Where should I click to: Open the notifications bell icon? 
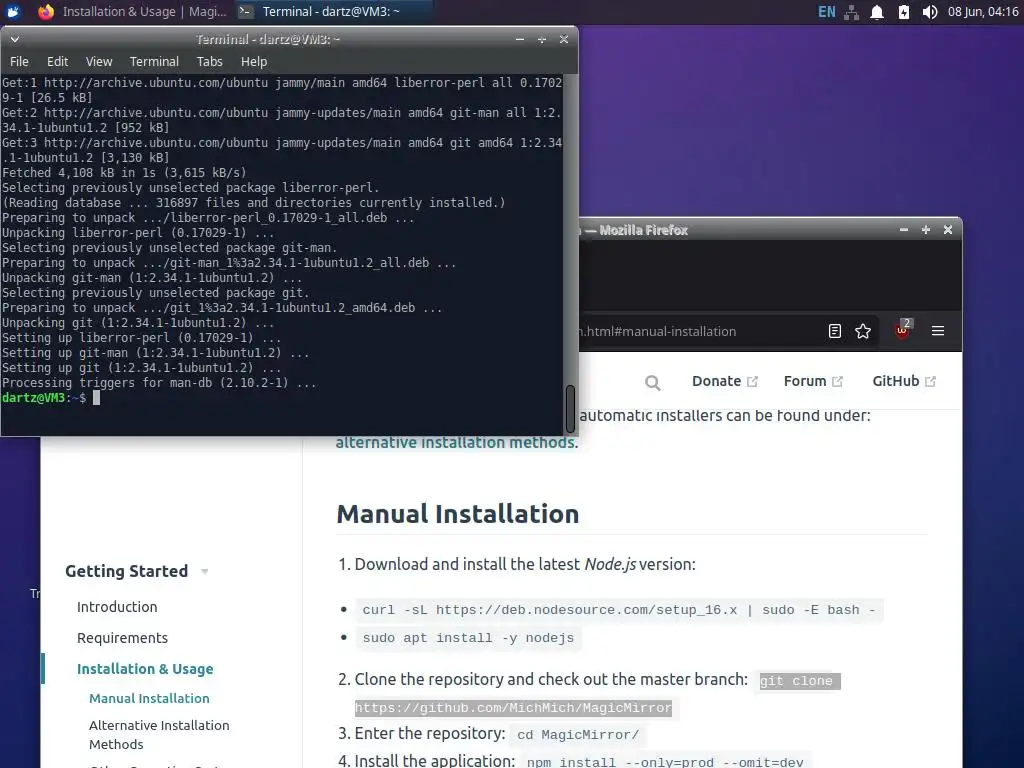(877, 12)
